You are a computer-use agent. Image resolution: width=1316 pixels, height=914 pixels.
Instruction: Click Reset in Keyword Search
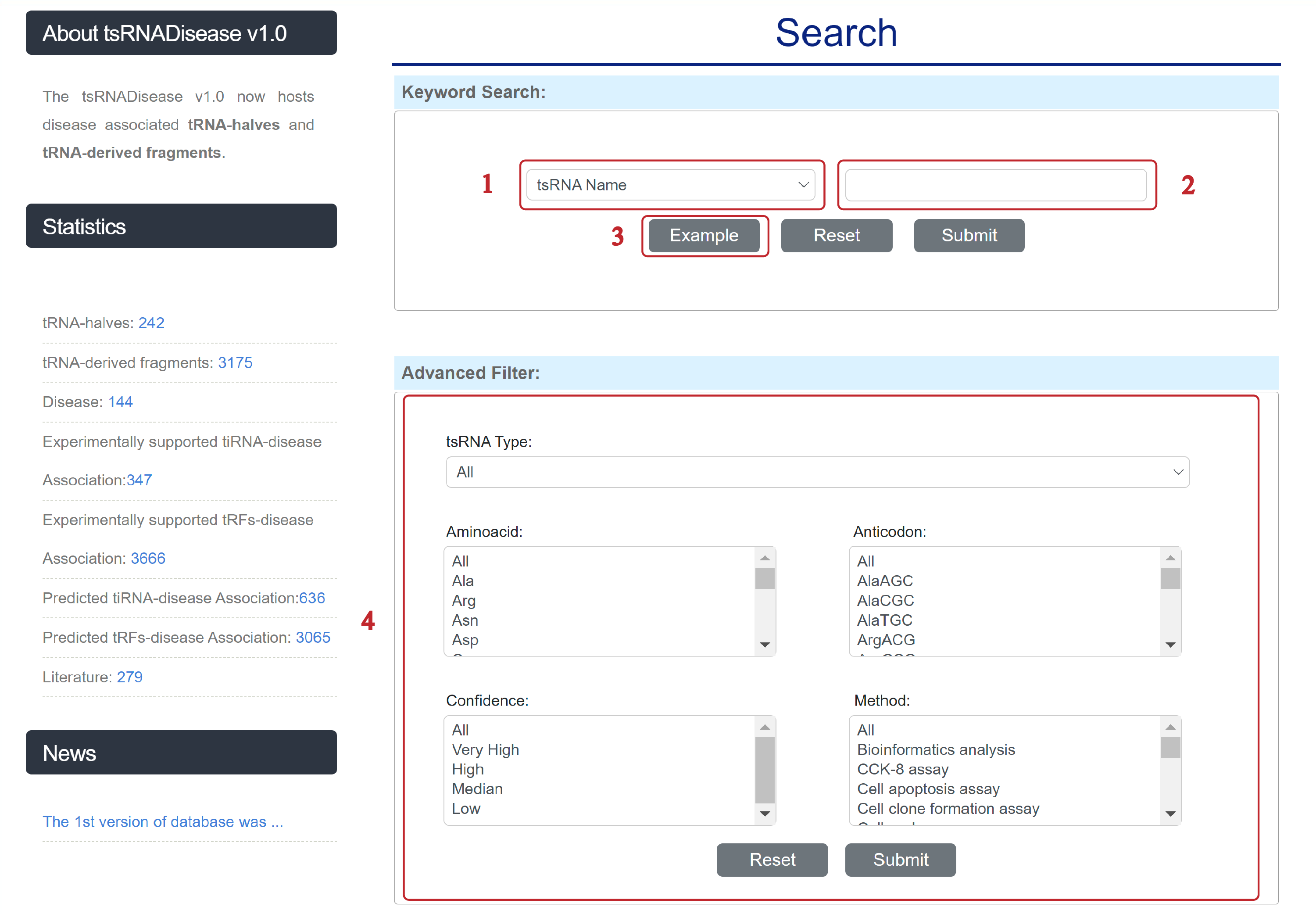[x=836, y=235]
